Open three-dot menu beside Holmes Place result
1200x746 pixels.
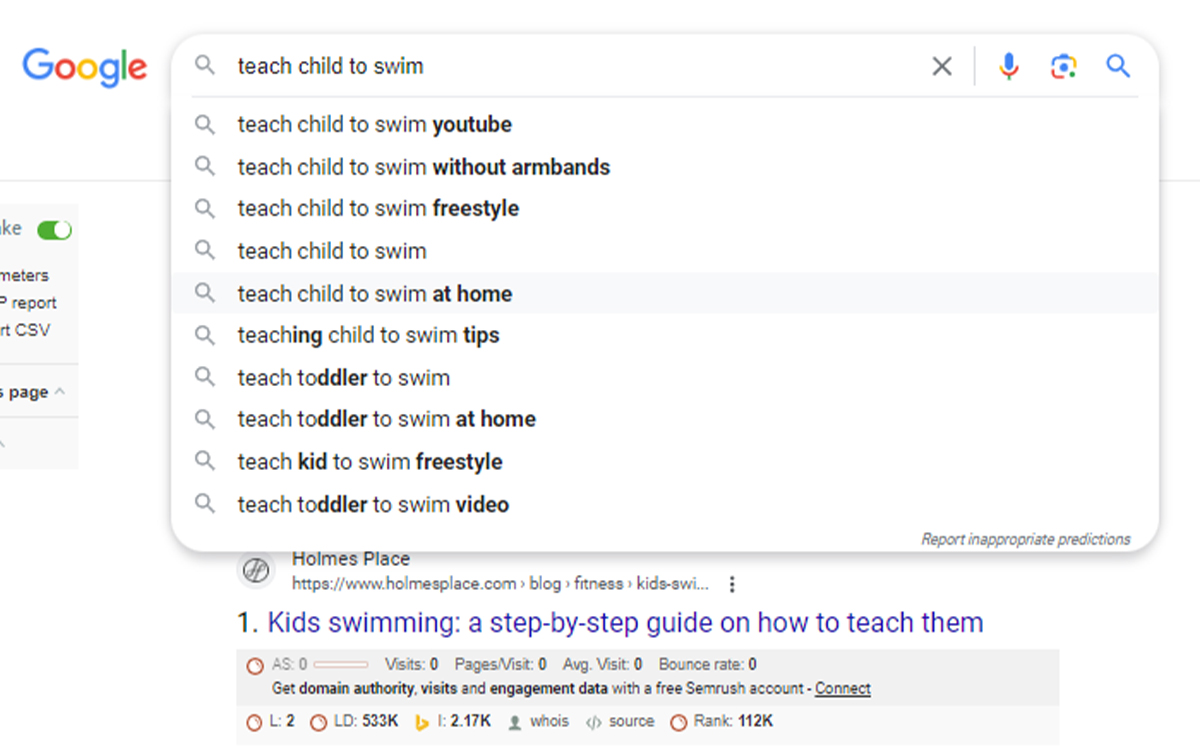733,584
